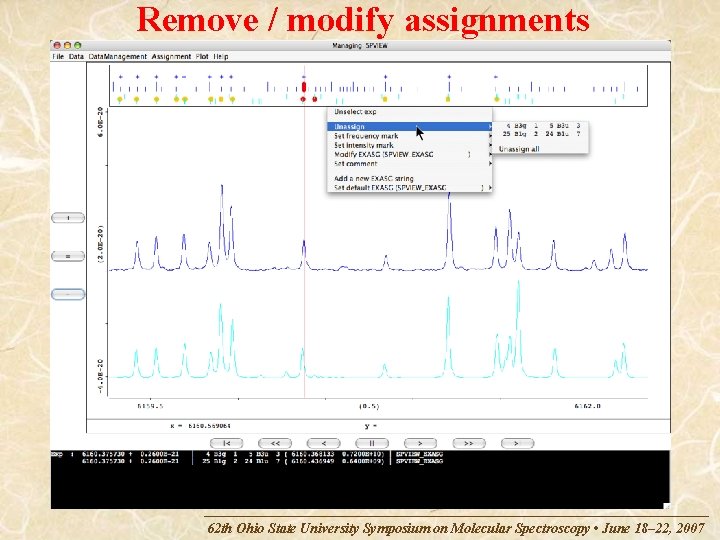Viewport: 720px width, 540px height.
Task: Expand the 'Modify EXASG' submenu
Action: tap(409, 154)
